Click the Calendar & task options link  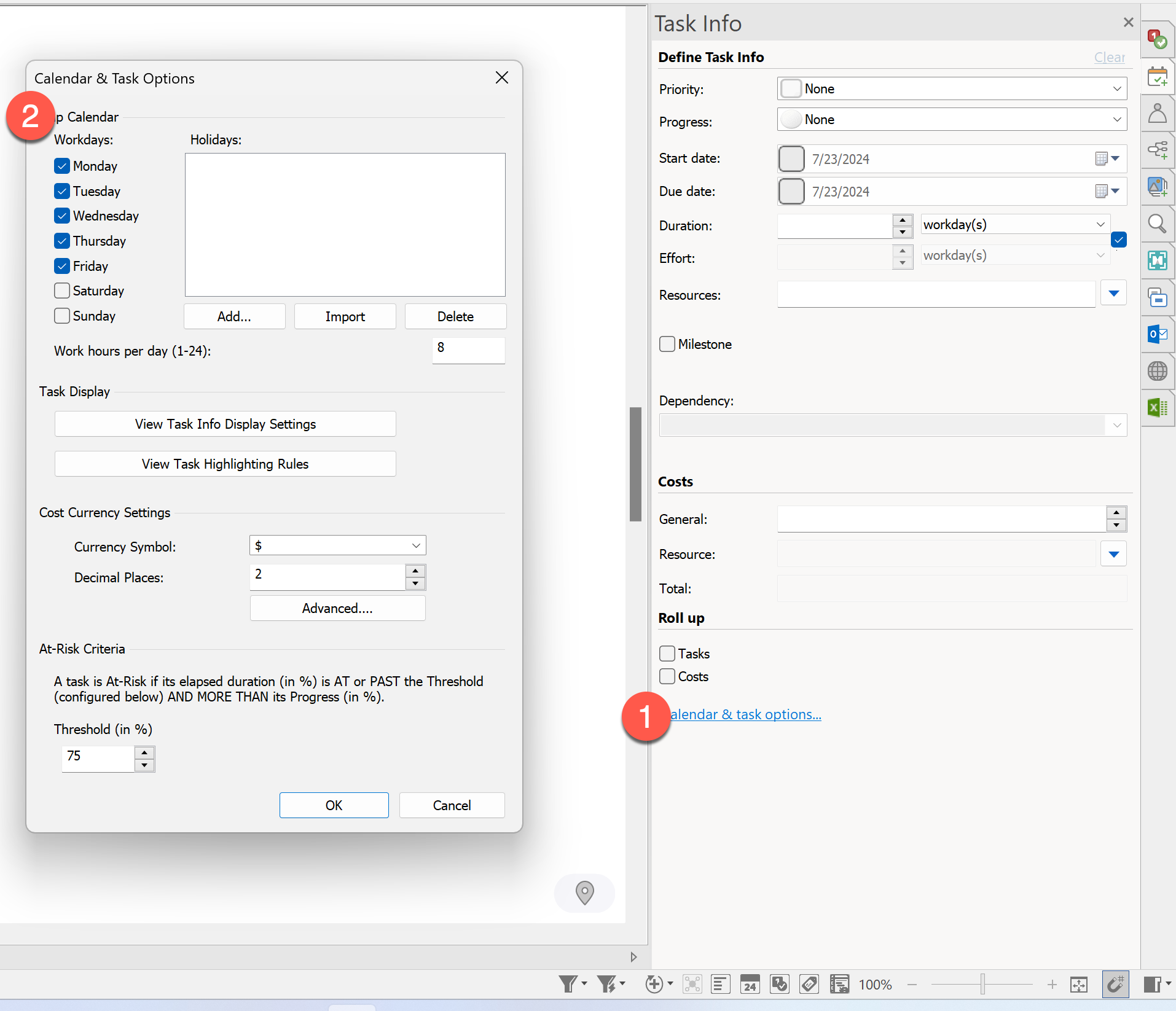point(745,714)
